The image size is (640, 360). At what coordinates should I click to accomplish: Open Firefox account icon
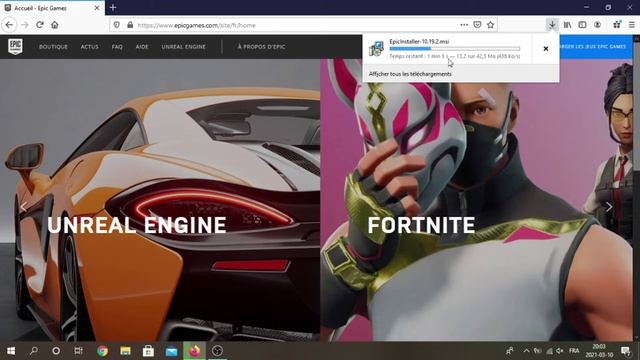tap(598, 25)
